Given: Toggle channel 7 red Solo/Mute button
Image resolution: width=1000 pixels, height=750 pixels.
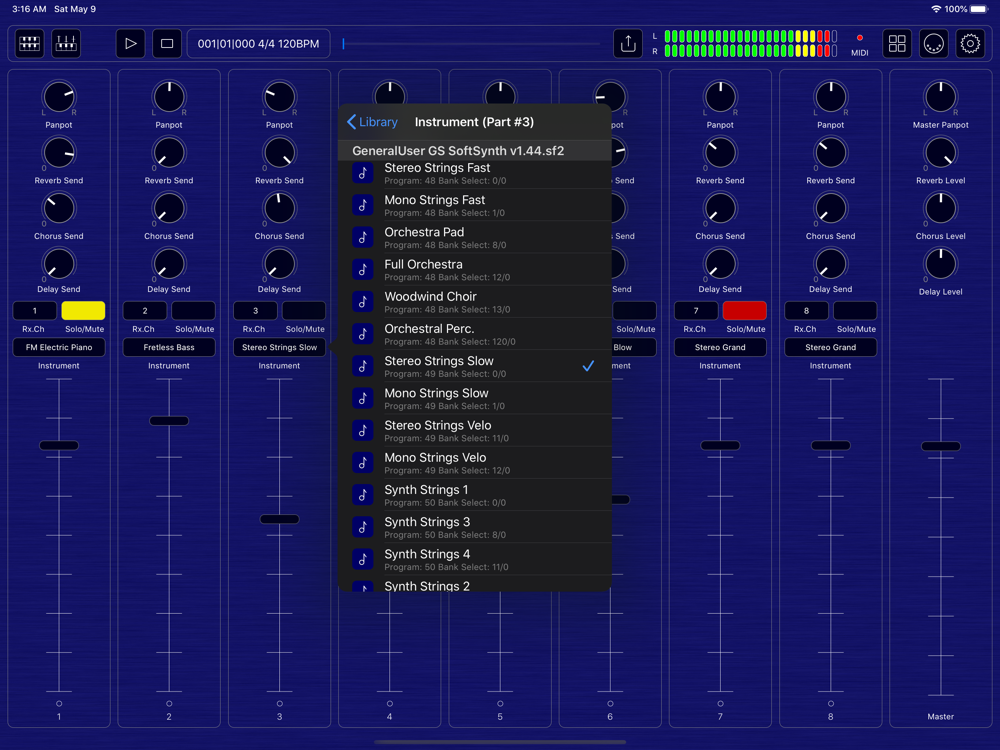Looking at the screenshot, I should pos(745,311).
